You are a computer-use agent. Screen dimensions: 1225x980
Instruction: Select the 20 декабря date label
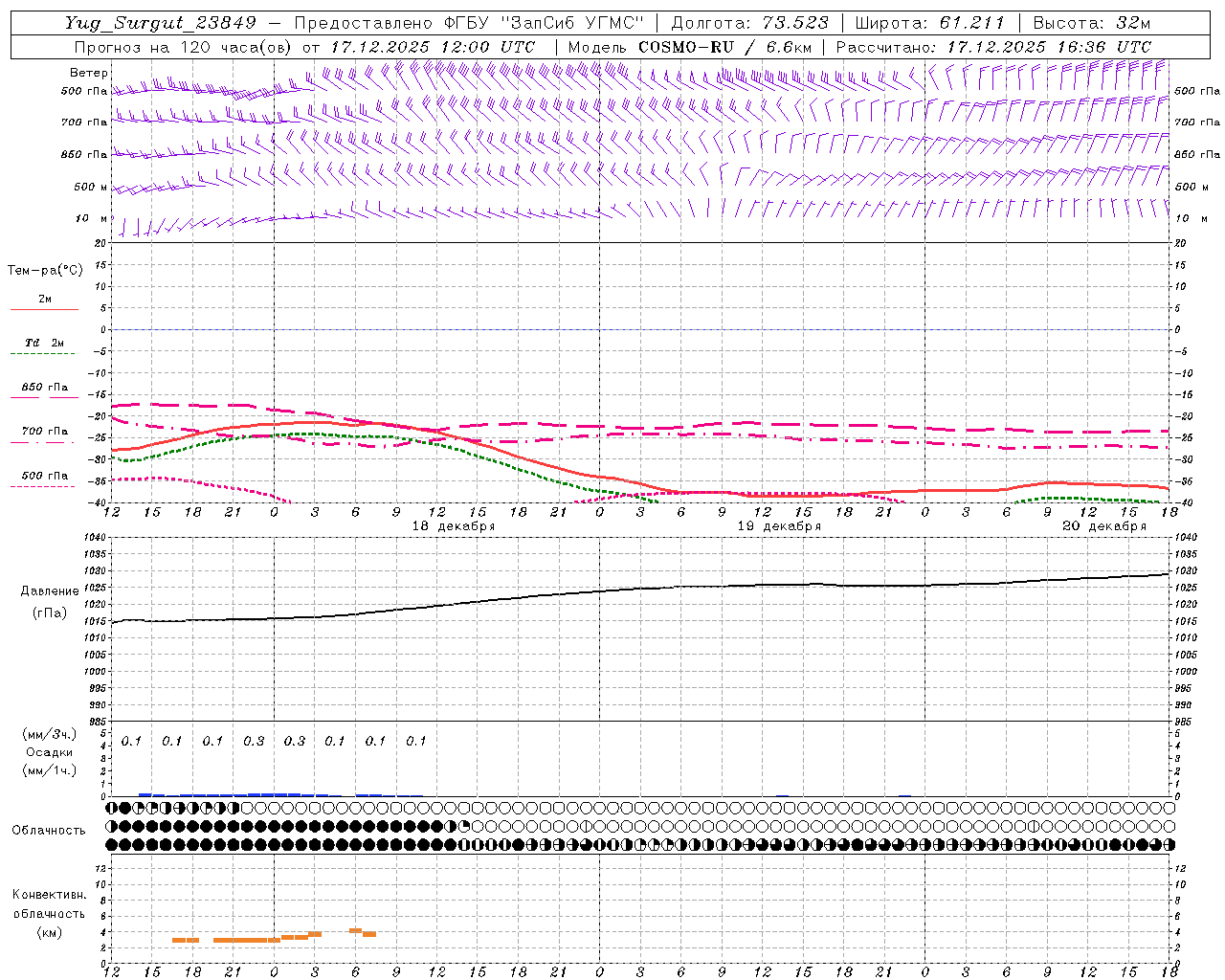(1104, 526)
